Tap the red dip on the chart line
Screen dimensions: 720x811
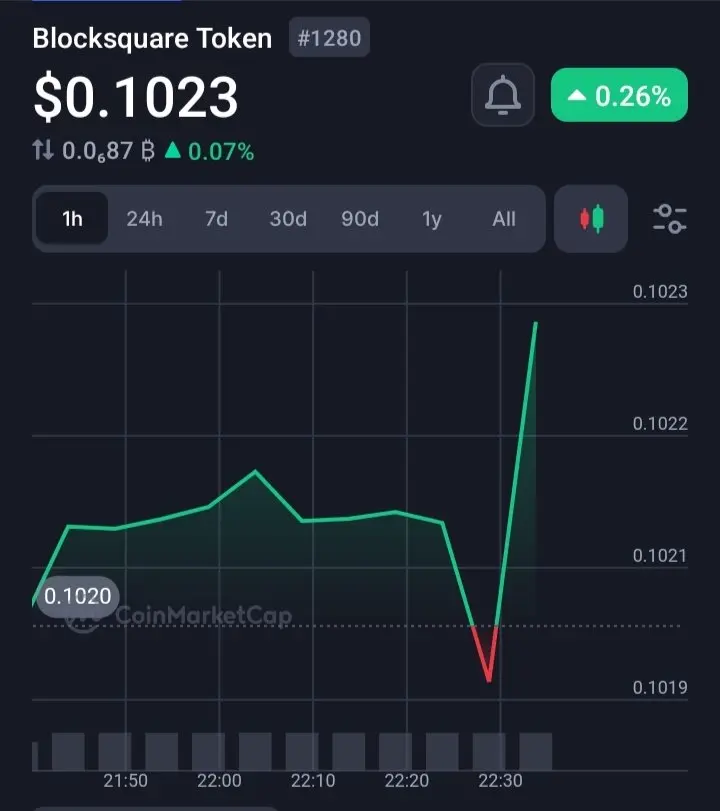click(489, 654)
